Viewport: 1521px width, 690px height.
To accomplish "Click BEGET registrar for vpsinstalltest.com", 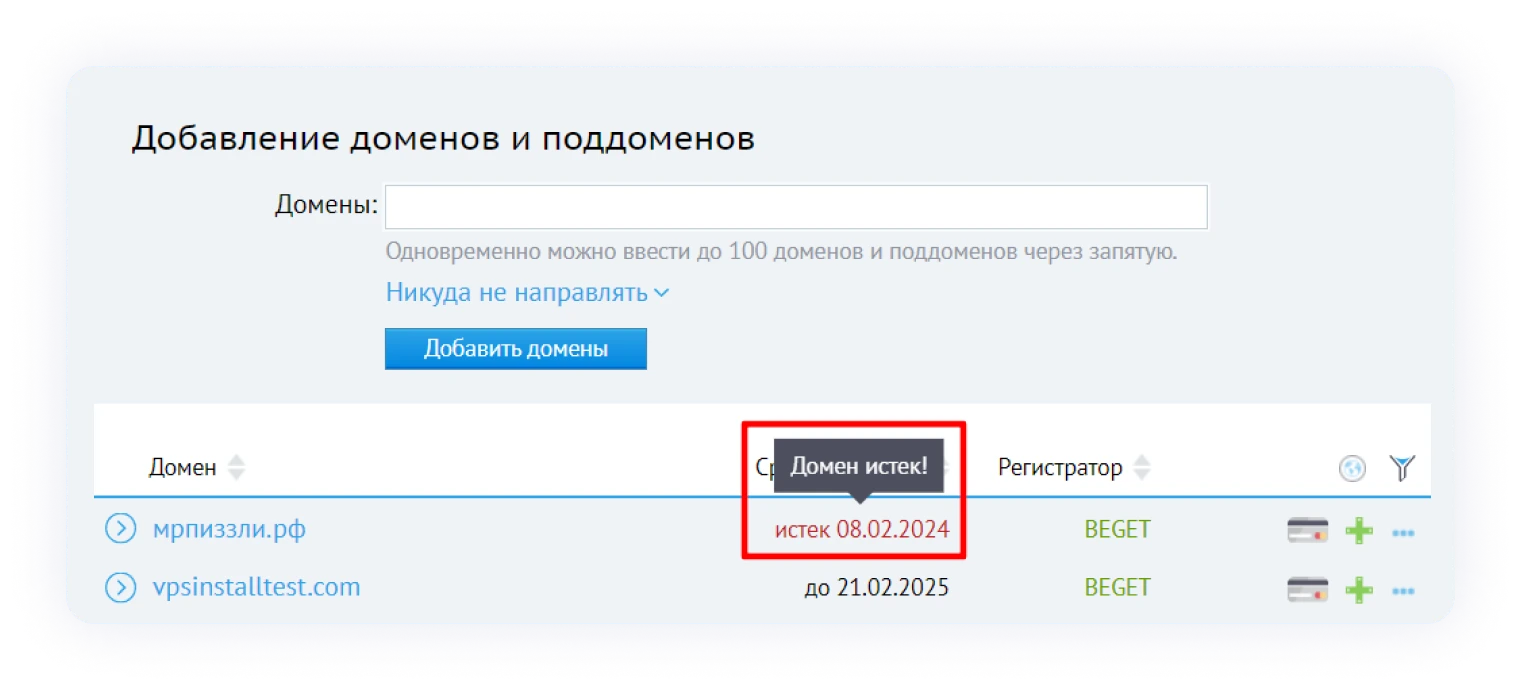I will click(x=1117, y=587).
